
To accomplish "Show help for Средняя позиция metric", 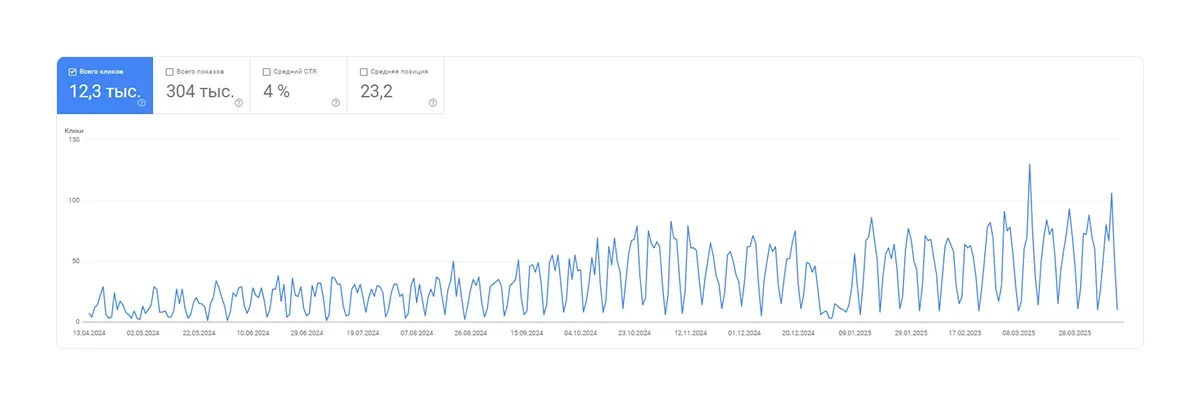I will click(x=432, y=103).
